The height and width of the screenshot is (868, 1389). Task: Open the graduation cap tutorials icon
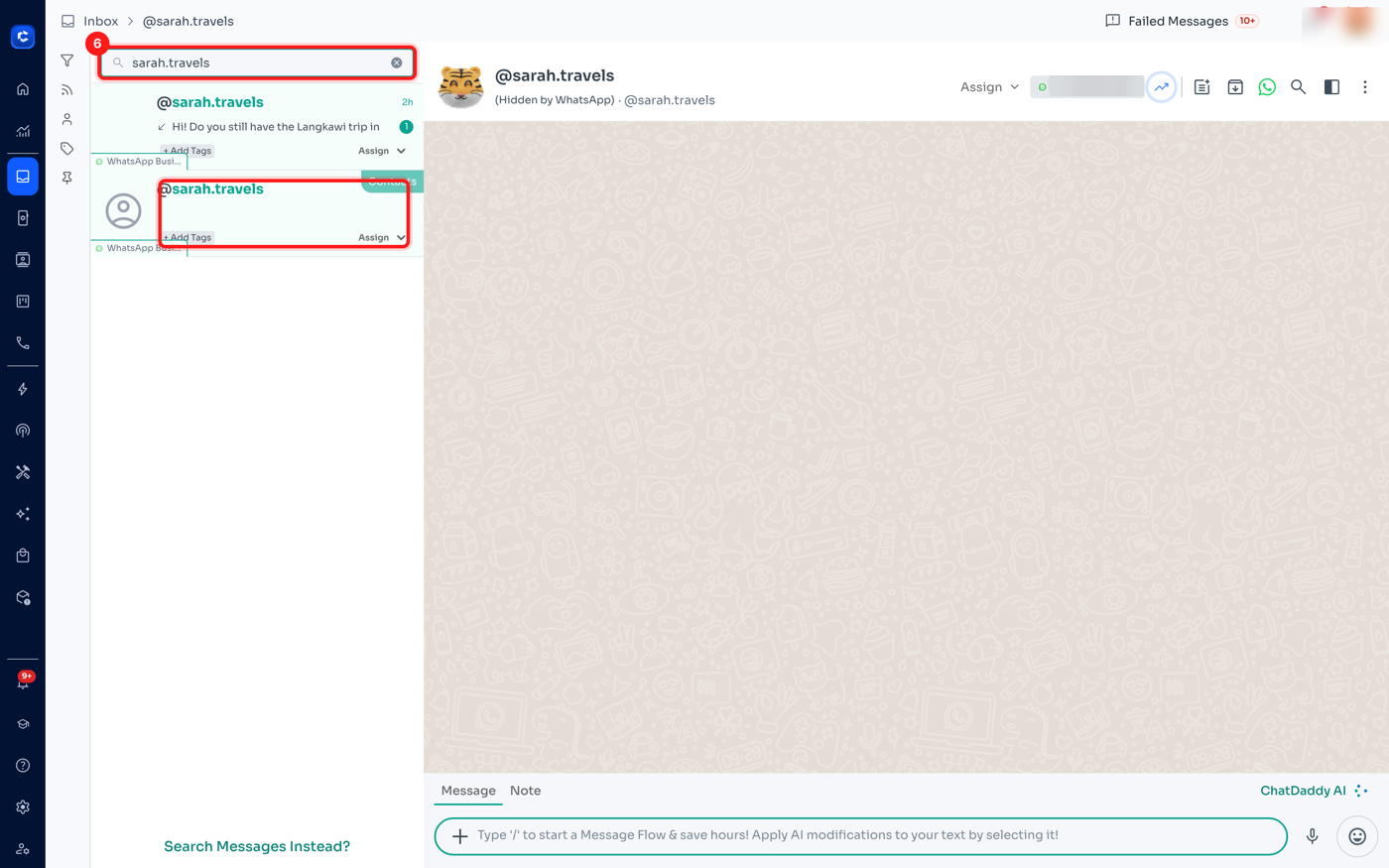23,724
